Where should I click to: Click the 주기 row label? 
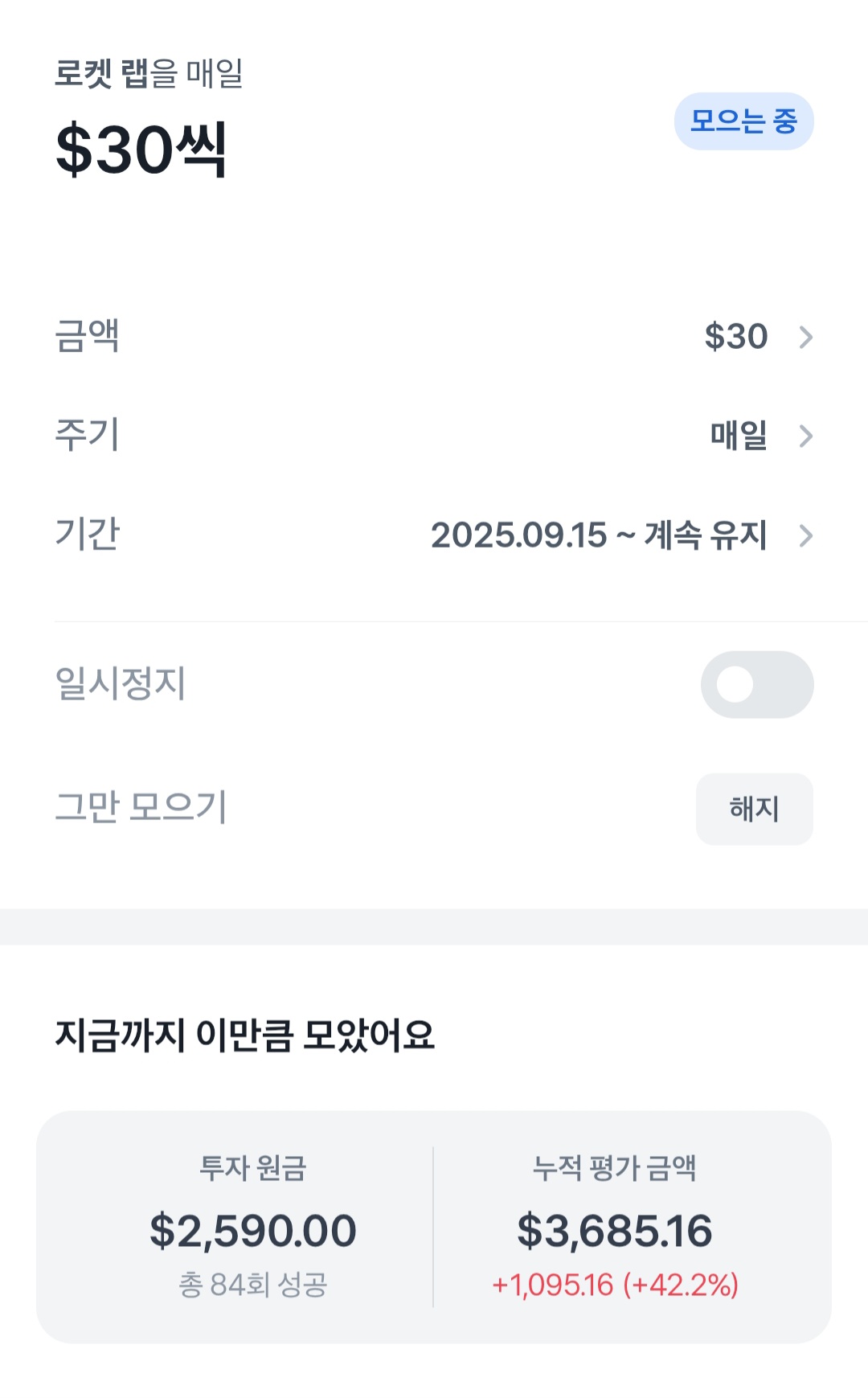pyautogui.click(x=87, y=435)
